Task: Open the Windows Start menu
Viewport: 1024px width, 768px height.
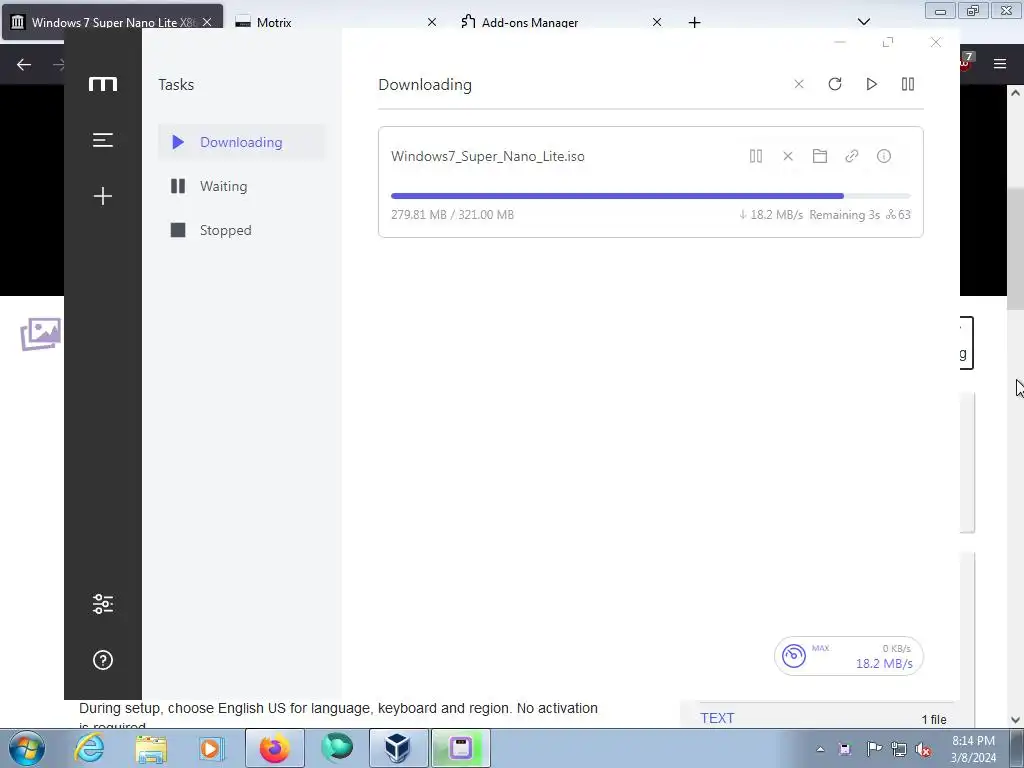Action: point(27,748)
